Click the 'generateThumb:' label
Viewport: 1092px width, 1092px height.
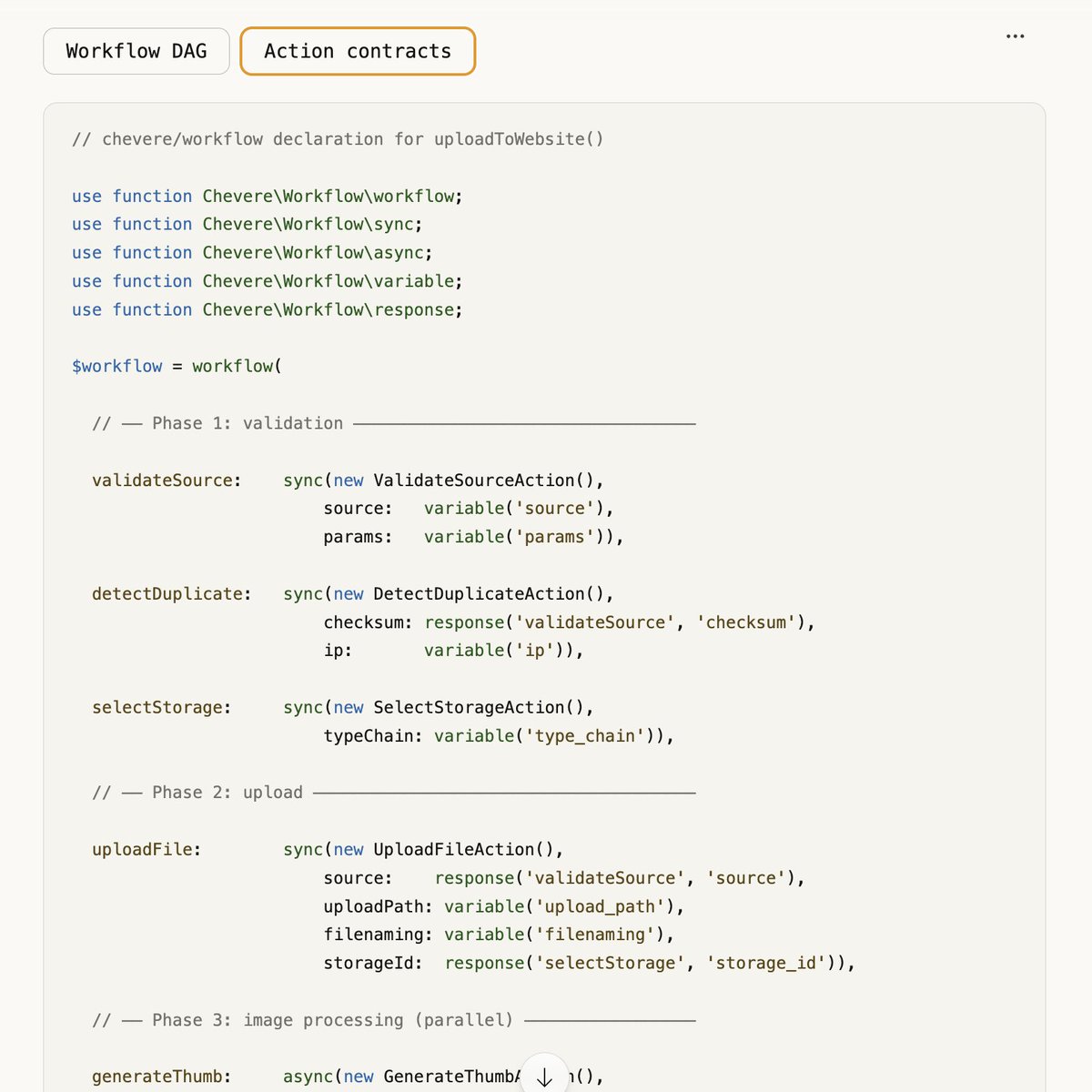(162, 1077)
